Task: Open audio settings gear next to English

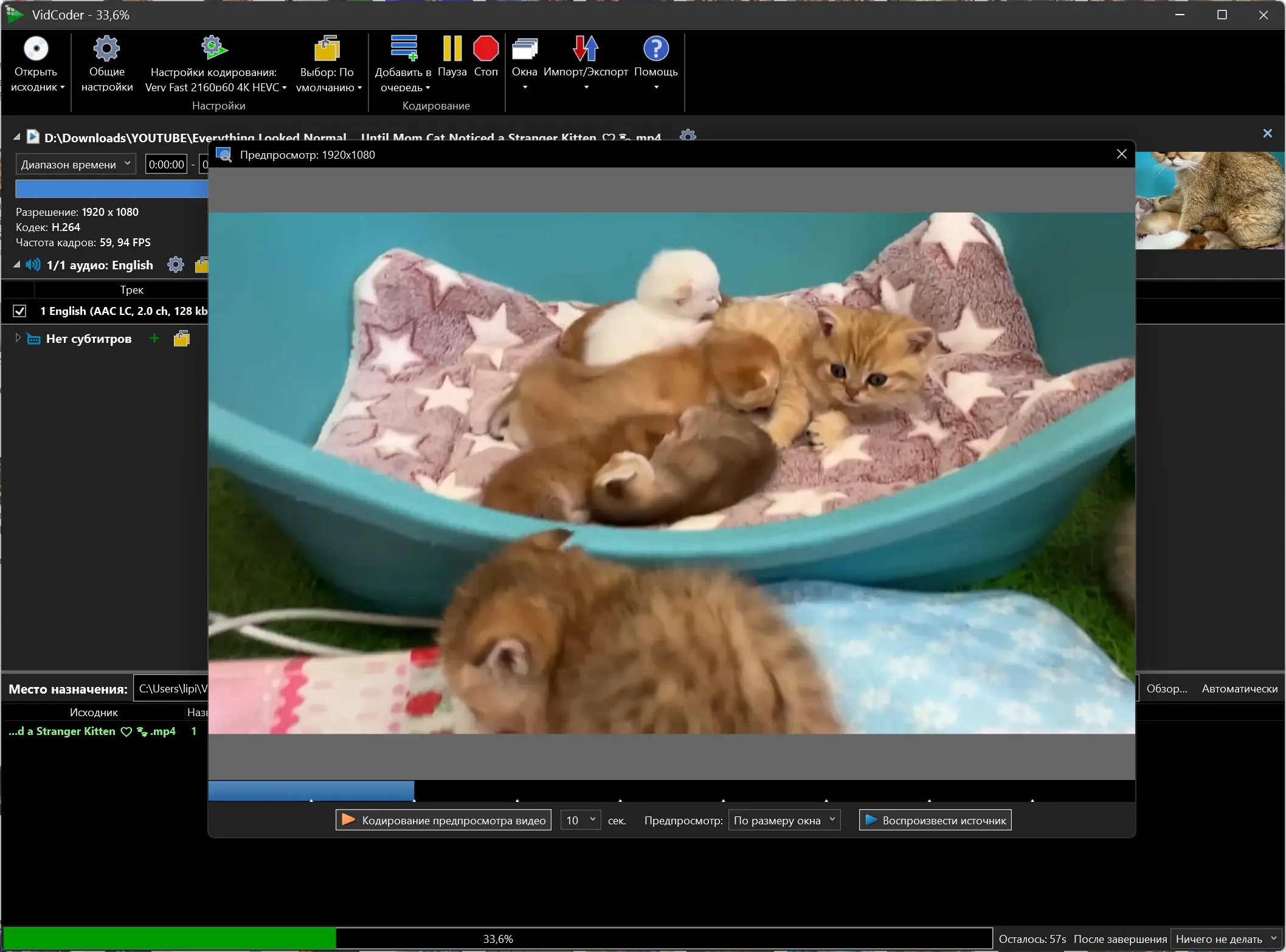Action: click(175, 265)
